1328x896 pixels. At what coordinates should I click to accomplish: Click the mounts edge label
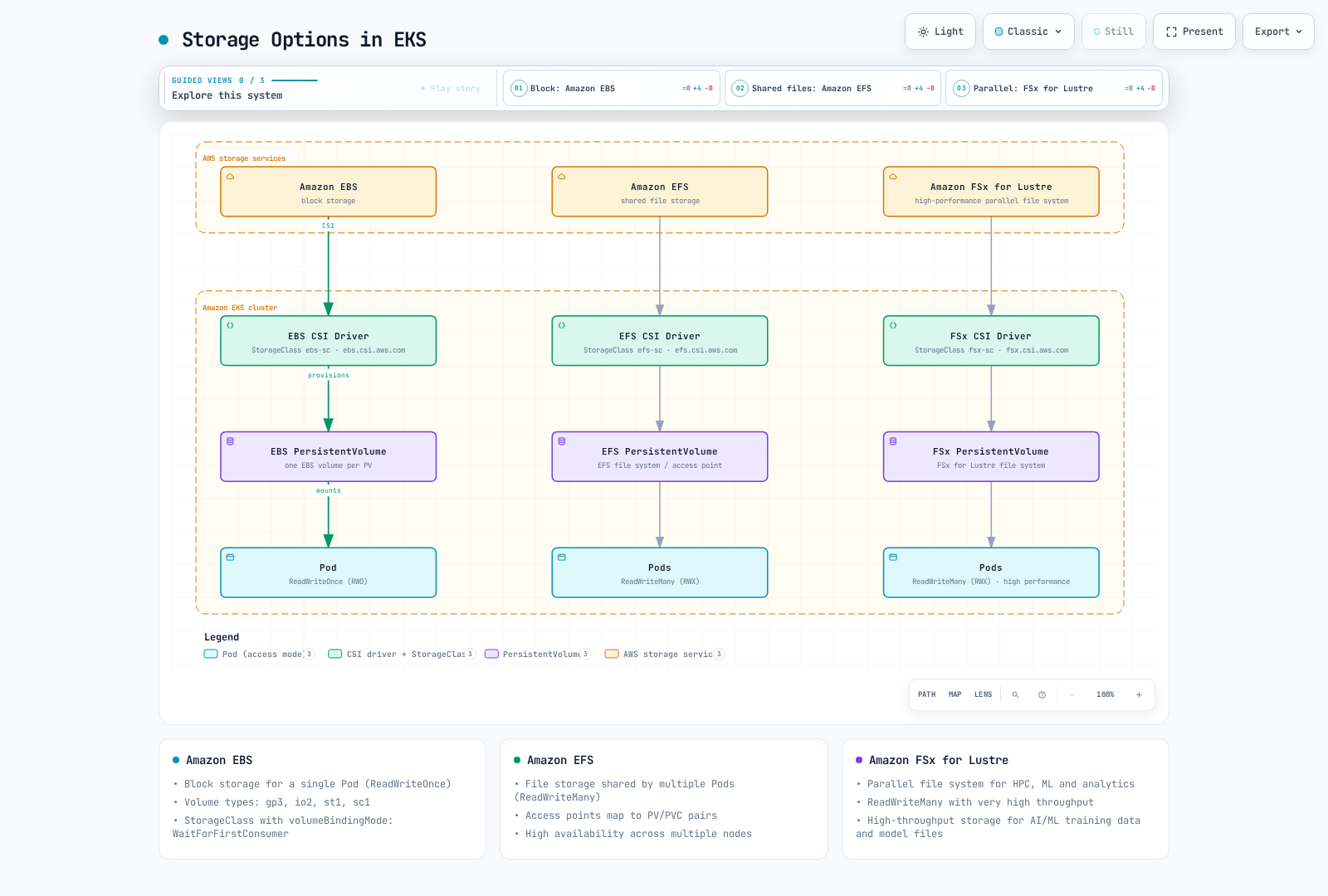coord(329,490)
